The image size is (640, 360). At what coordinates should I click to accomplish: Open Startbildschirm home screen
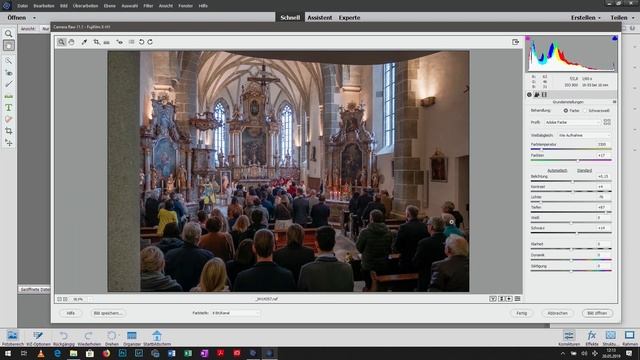click(x=157, y=338)
